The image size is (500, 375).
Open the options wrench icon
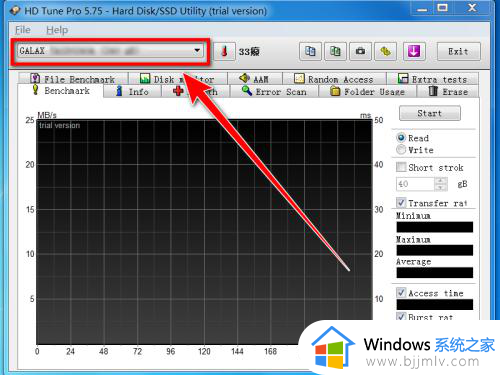pos(385,51)
